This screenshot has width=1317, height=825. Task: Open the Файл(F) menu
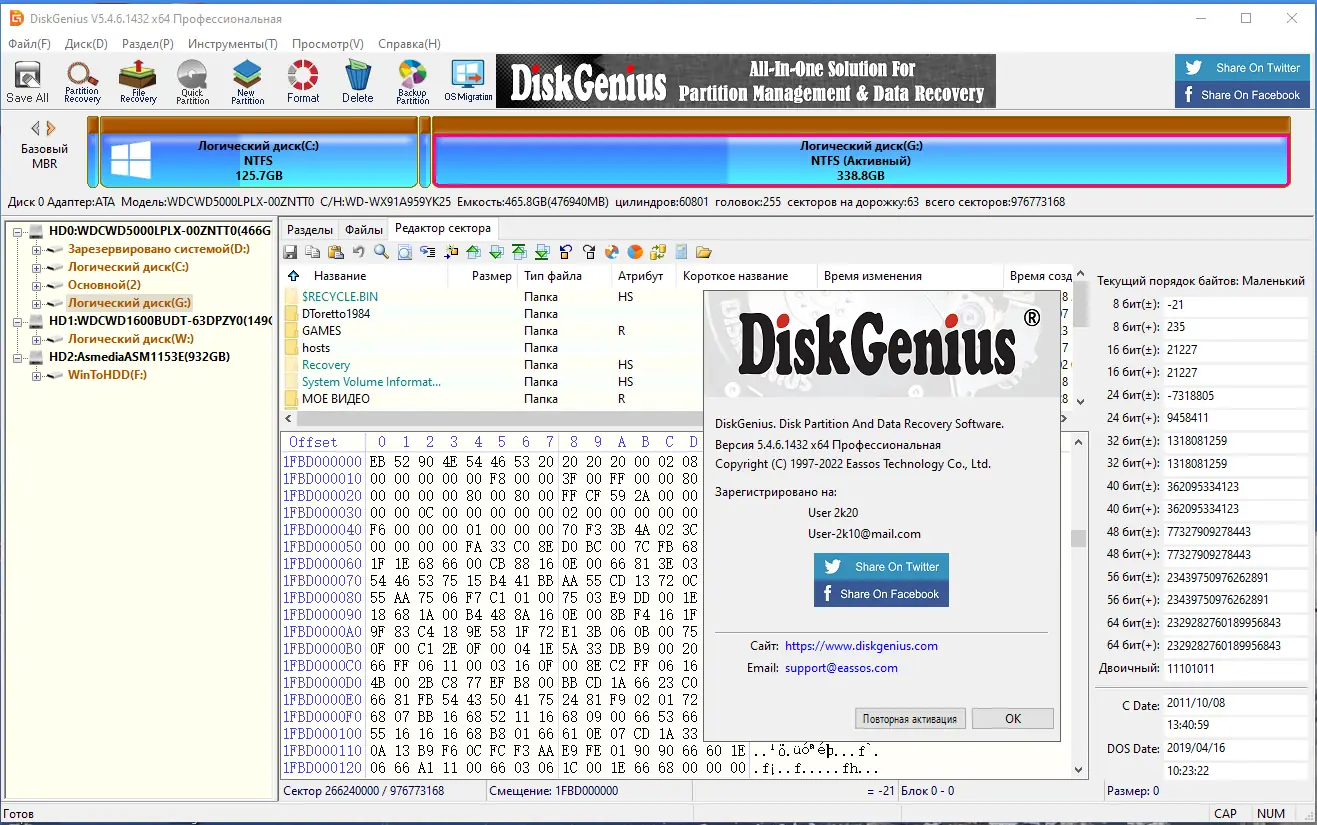[x=29, y=44]
